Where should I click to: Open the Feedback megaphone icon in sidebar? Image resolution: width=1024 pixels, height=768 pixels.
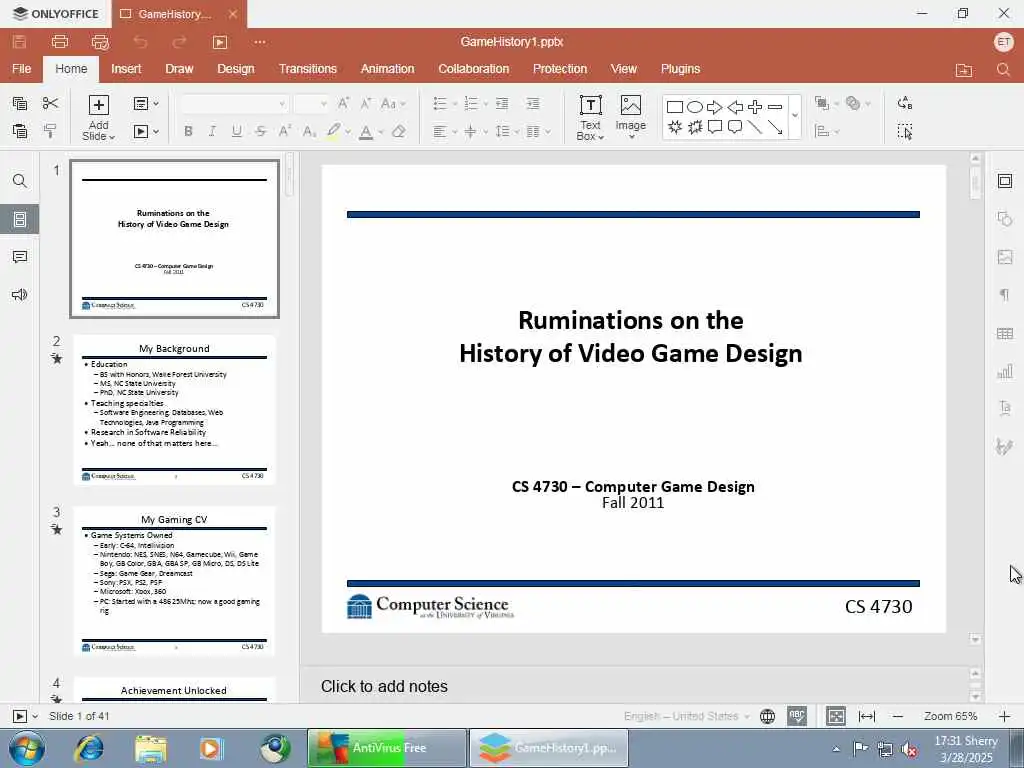(x=20, y=295)
